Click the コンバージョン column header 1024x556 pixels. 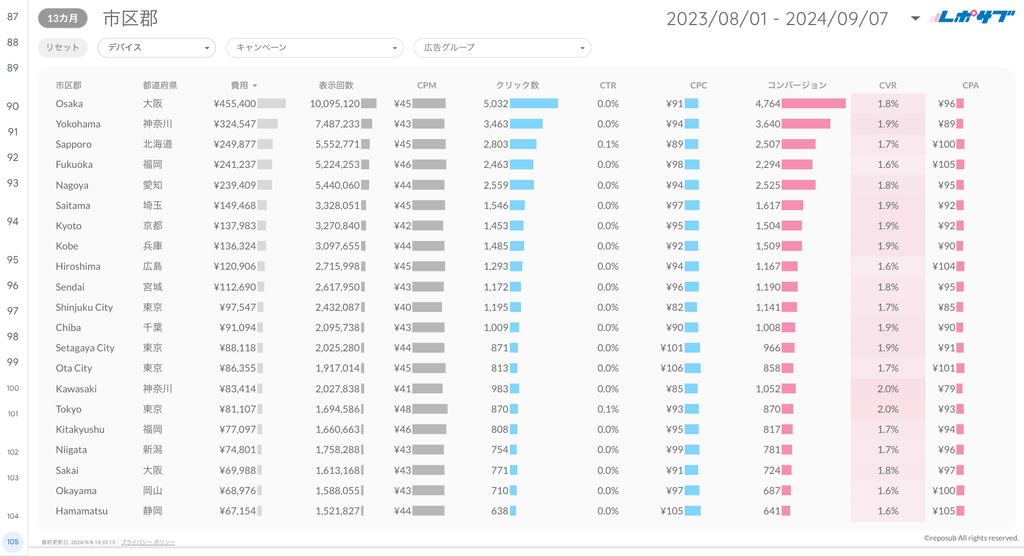pyautogui.click(x=797, y=86)
